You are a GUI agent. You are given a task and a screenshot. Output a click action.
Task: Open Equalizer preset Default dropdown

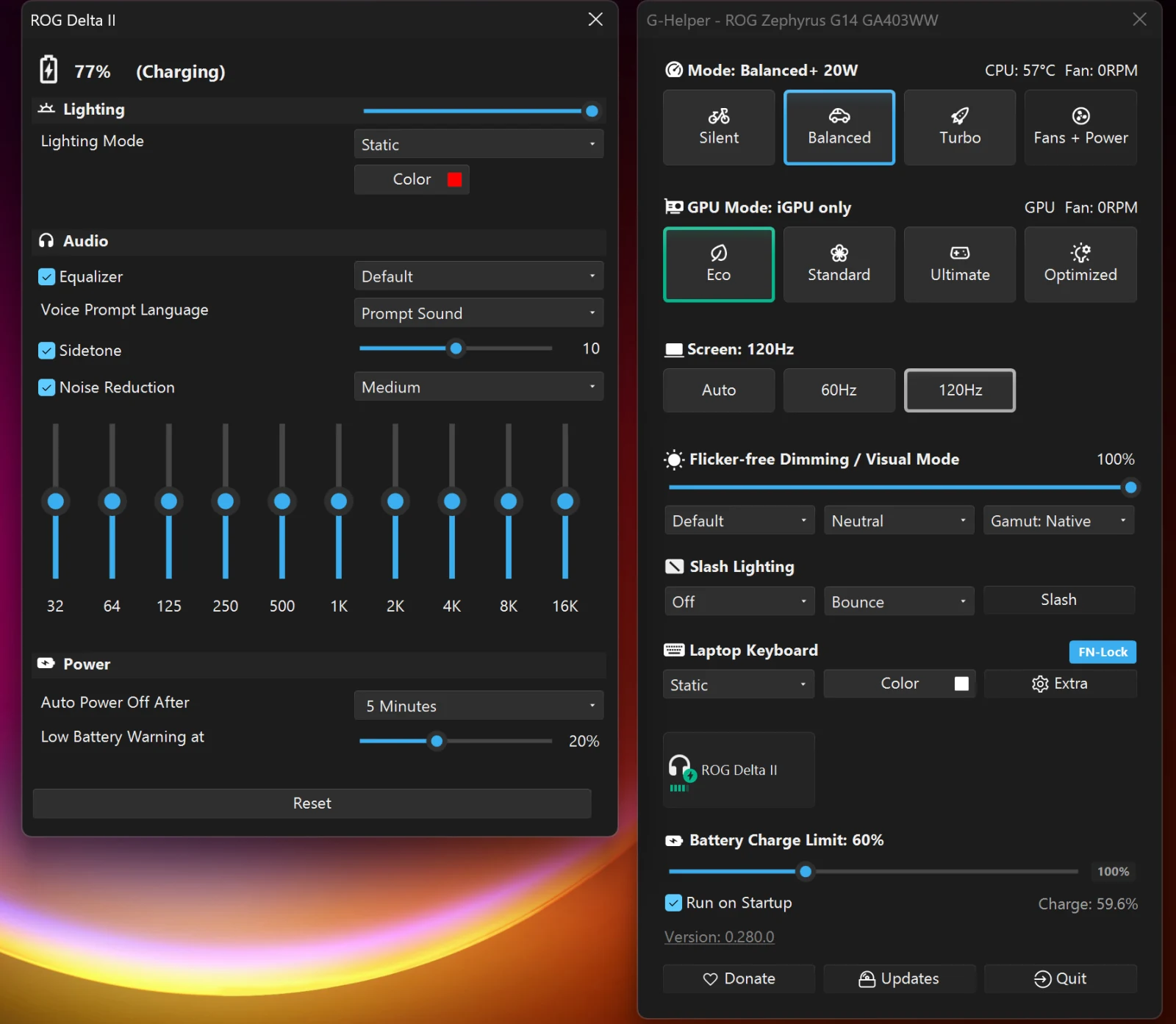pos(478,276)
